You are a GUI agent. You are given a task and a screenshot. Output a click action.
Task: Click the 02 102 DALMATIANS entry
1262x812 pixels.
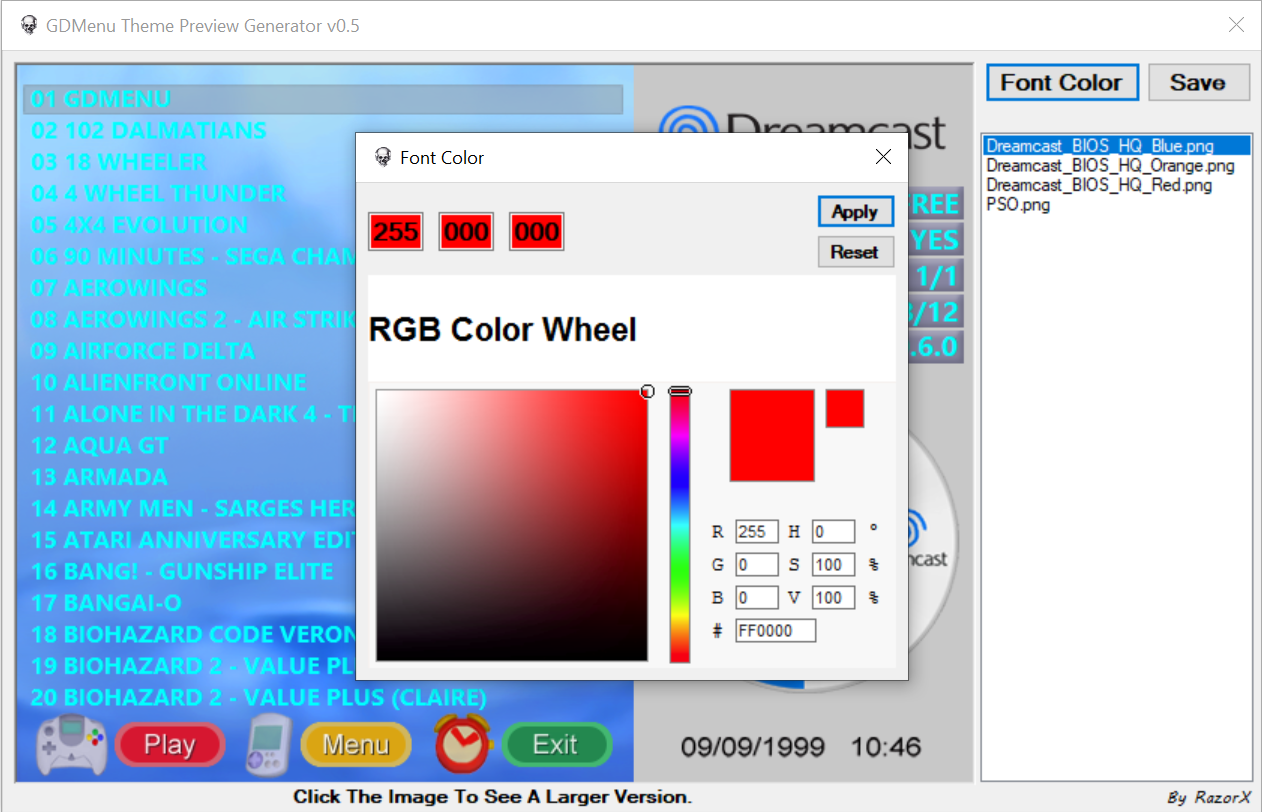coord(149,131)
